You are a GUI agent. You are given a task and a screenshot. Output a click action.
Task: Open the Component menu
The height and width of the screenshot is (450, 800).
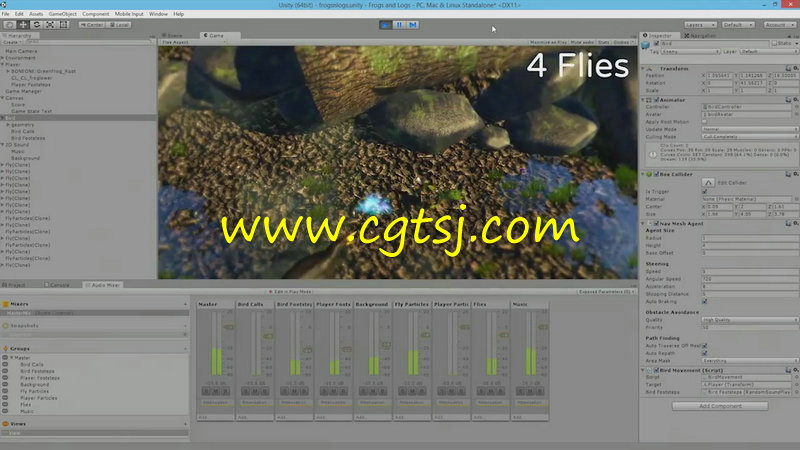(x=95, y=14)
